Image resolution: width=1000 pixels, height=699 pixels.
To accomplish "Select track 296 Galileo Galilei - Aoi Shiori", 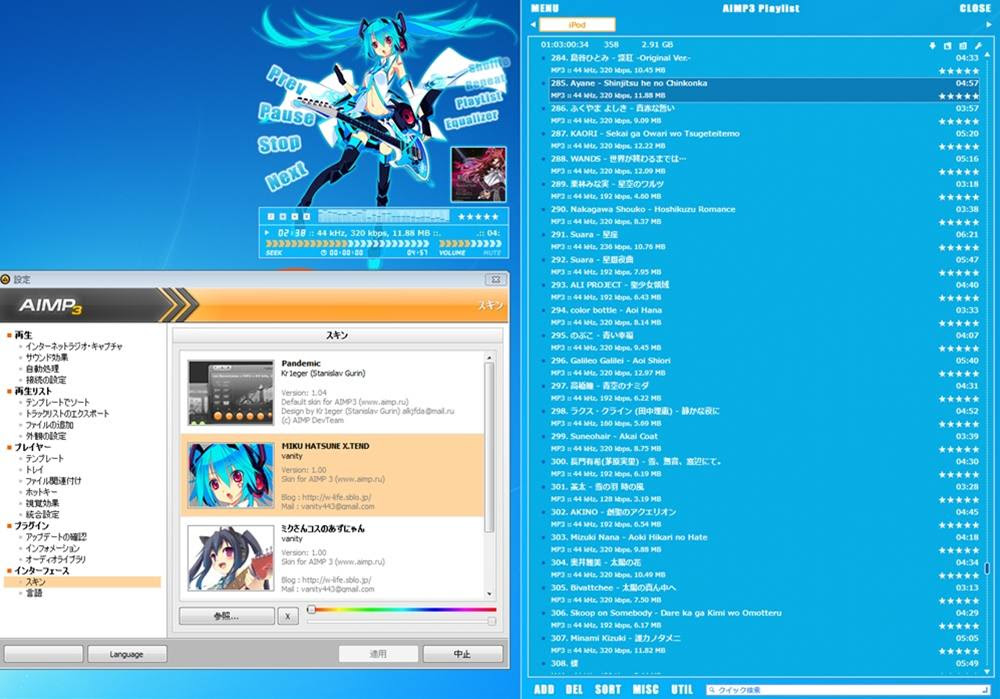I will point(764,367).
